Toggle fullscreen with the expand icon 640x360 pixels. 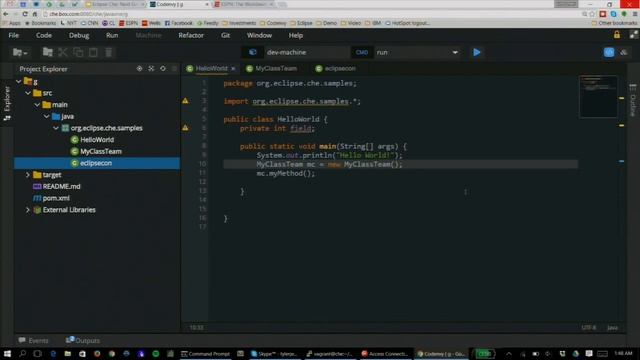coord(633,35)
